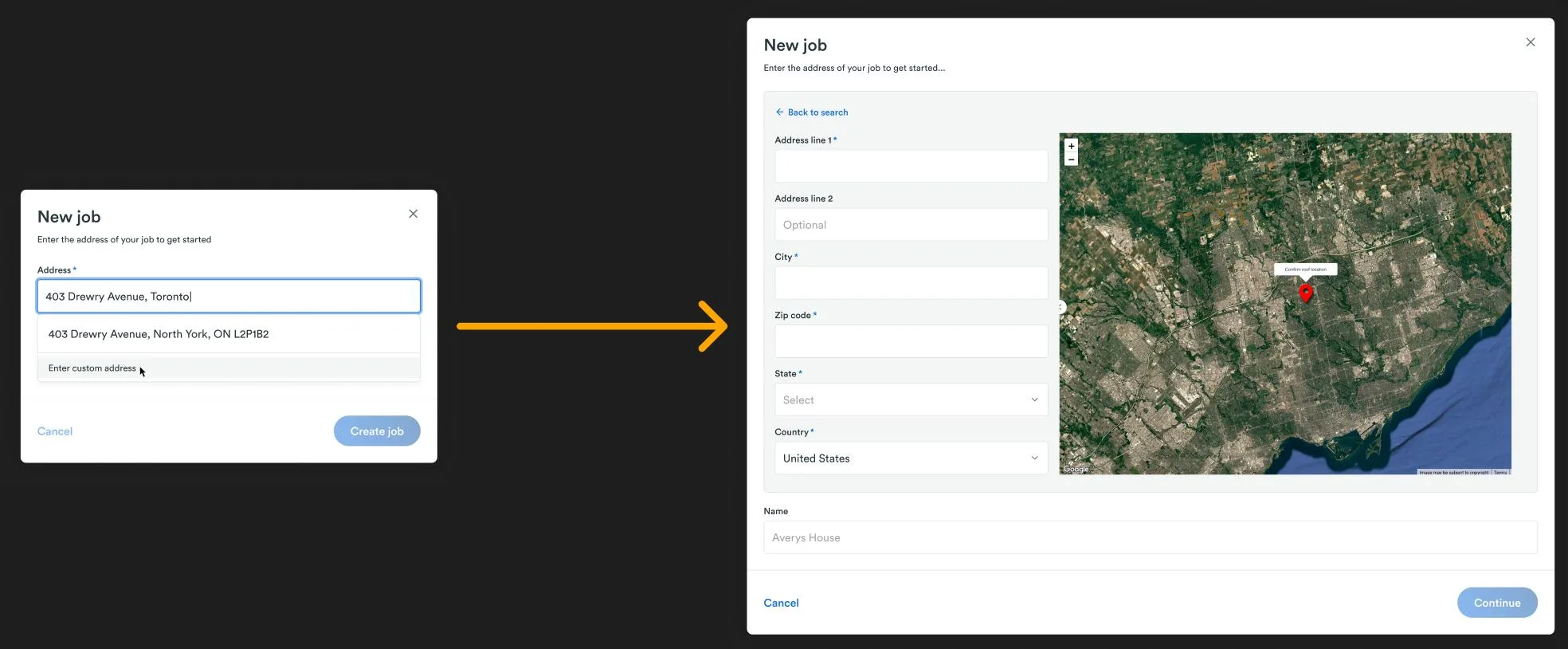The image size is (1568, 649).
Task: Click the Zip code input field
Action: [x=911, y=341]
